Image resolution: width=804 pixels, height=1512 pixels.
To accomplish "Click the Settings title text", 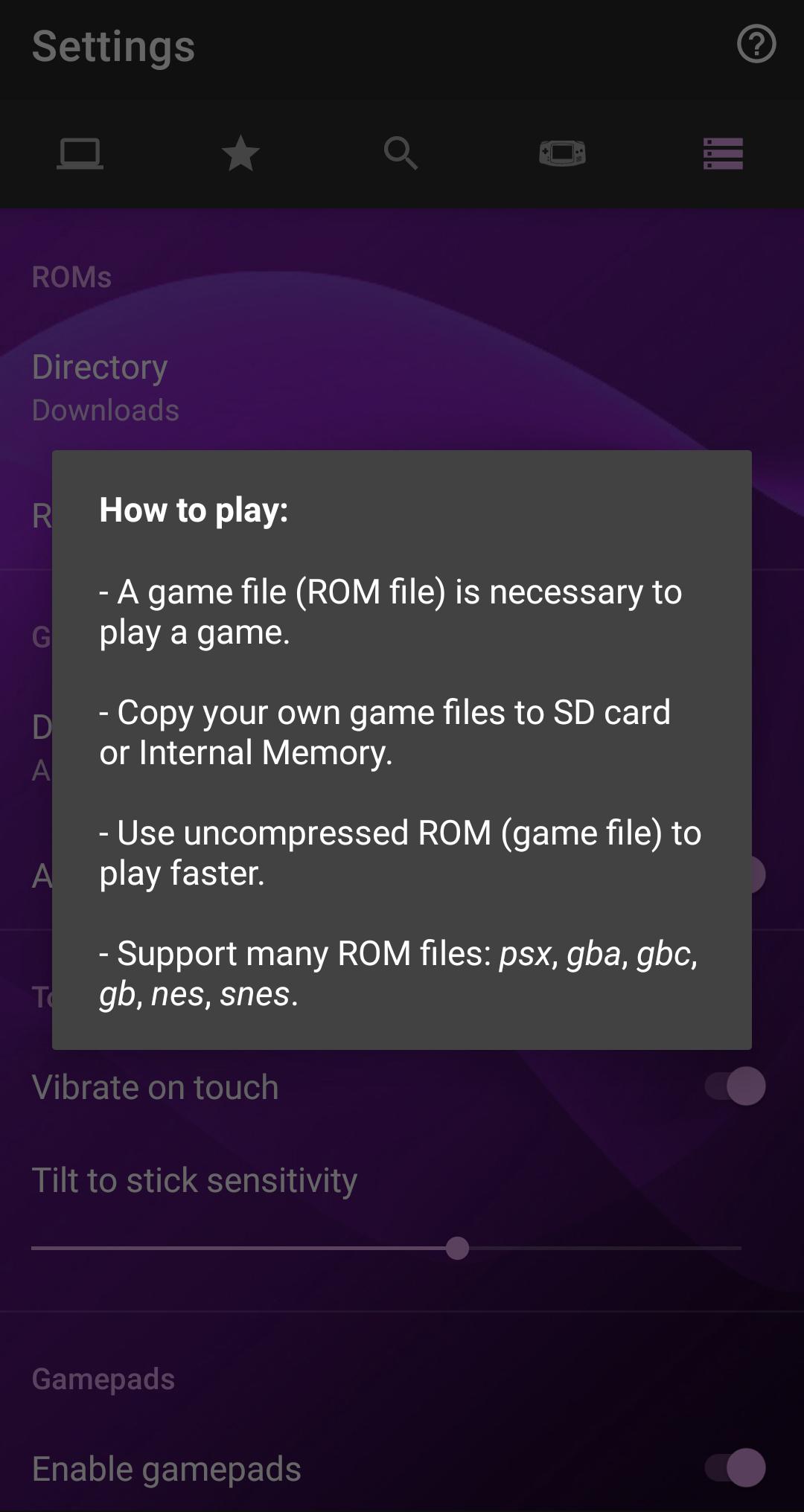I will (114, 46).
